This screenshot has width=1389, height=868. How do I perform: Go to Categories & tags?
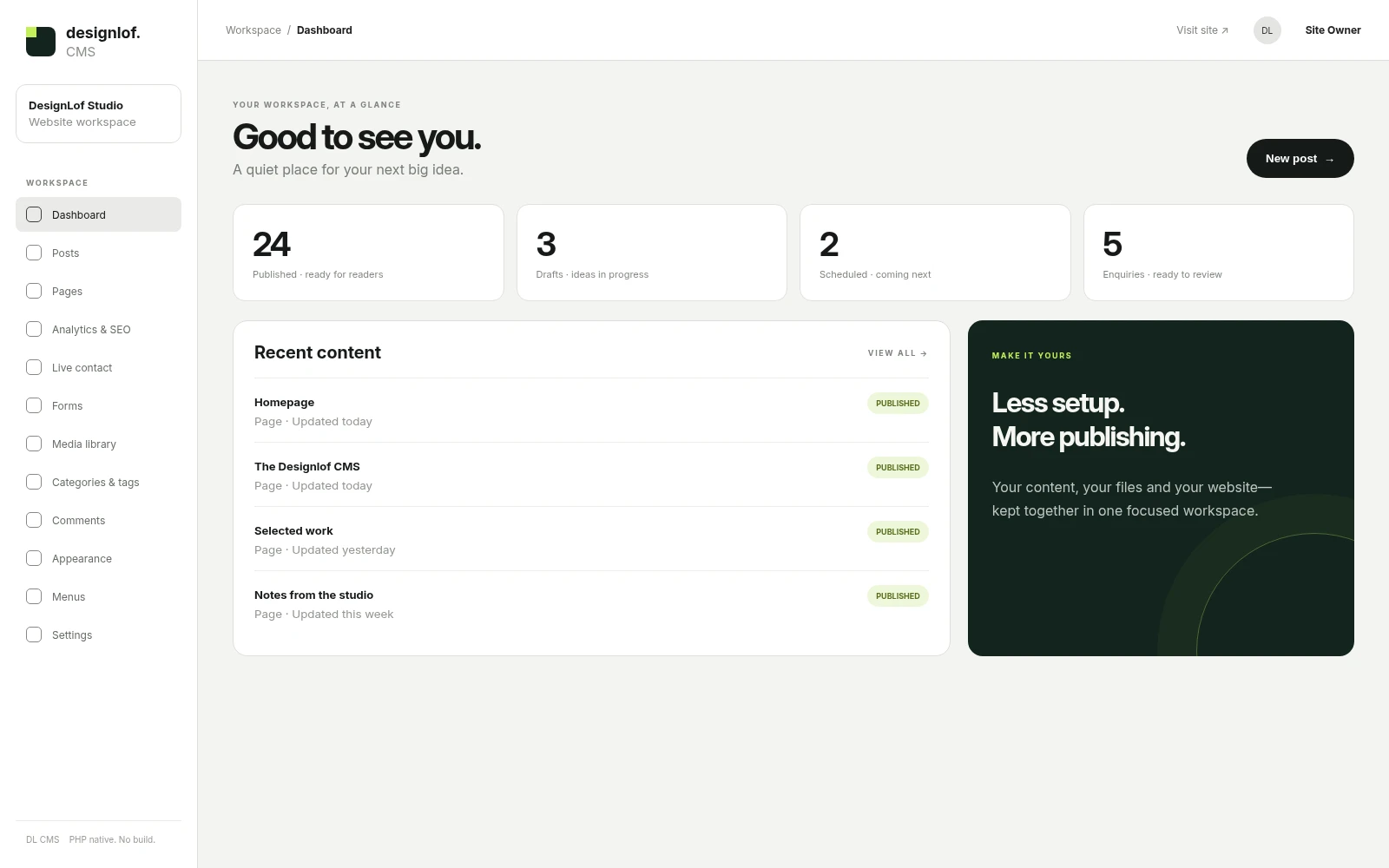98,482
